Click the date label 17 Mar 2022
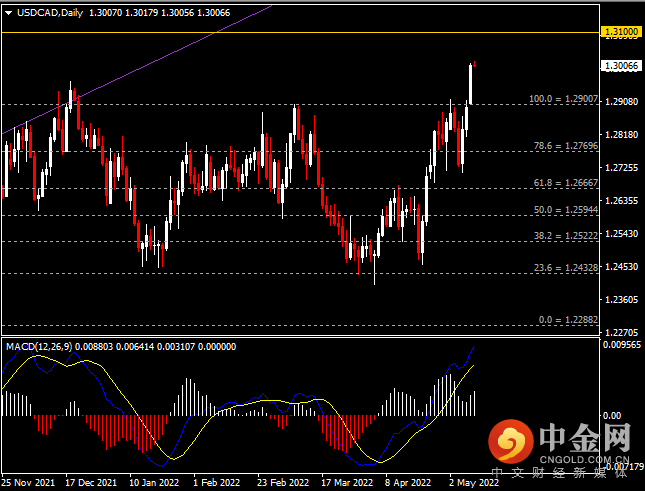Image resolution: width=645 pixels, height=491 pixels. point(347,482)
